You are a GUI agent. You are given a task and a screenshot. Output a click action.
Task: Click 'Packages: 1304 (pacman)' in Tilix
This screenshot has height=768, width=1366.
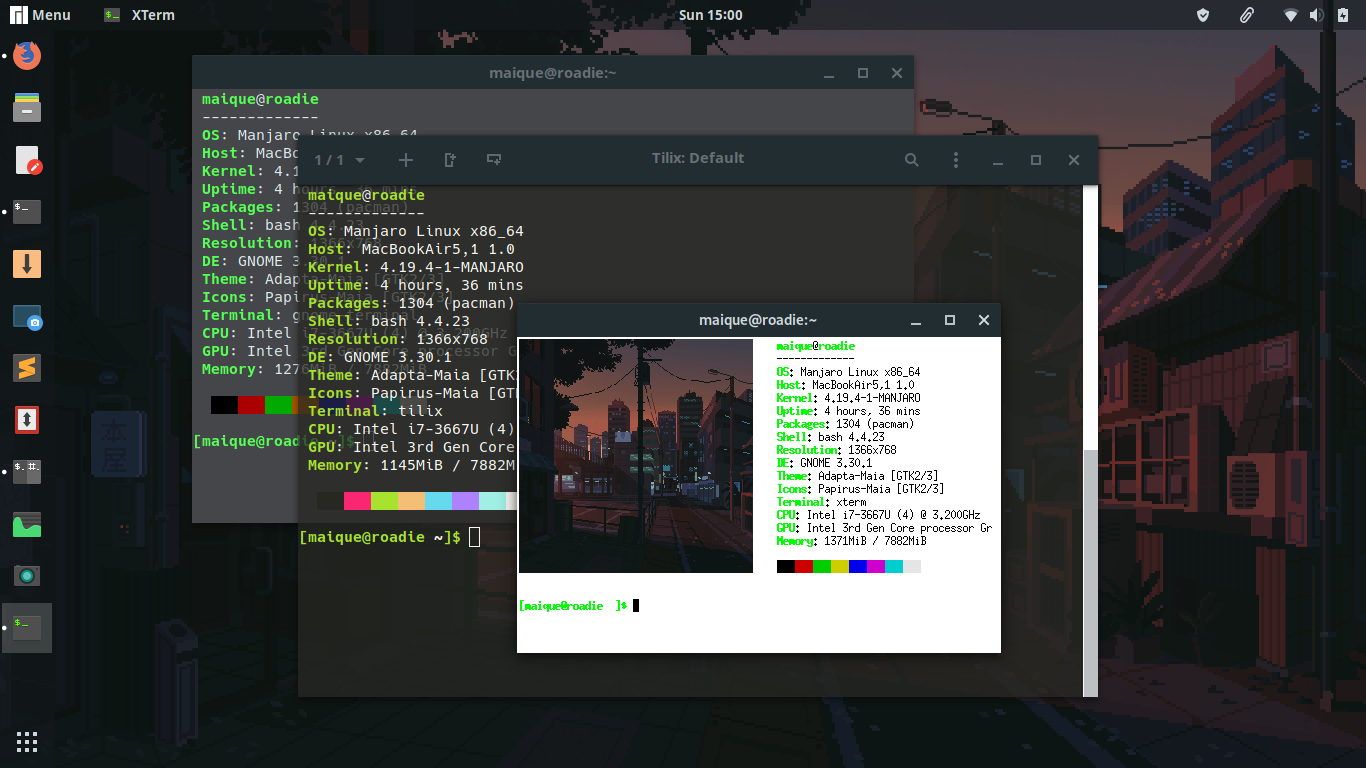(x=411, y=303)
